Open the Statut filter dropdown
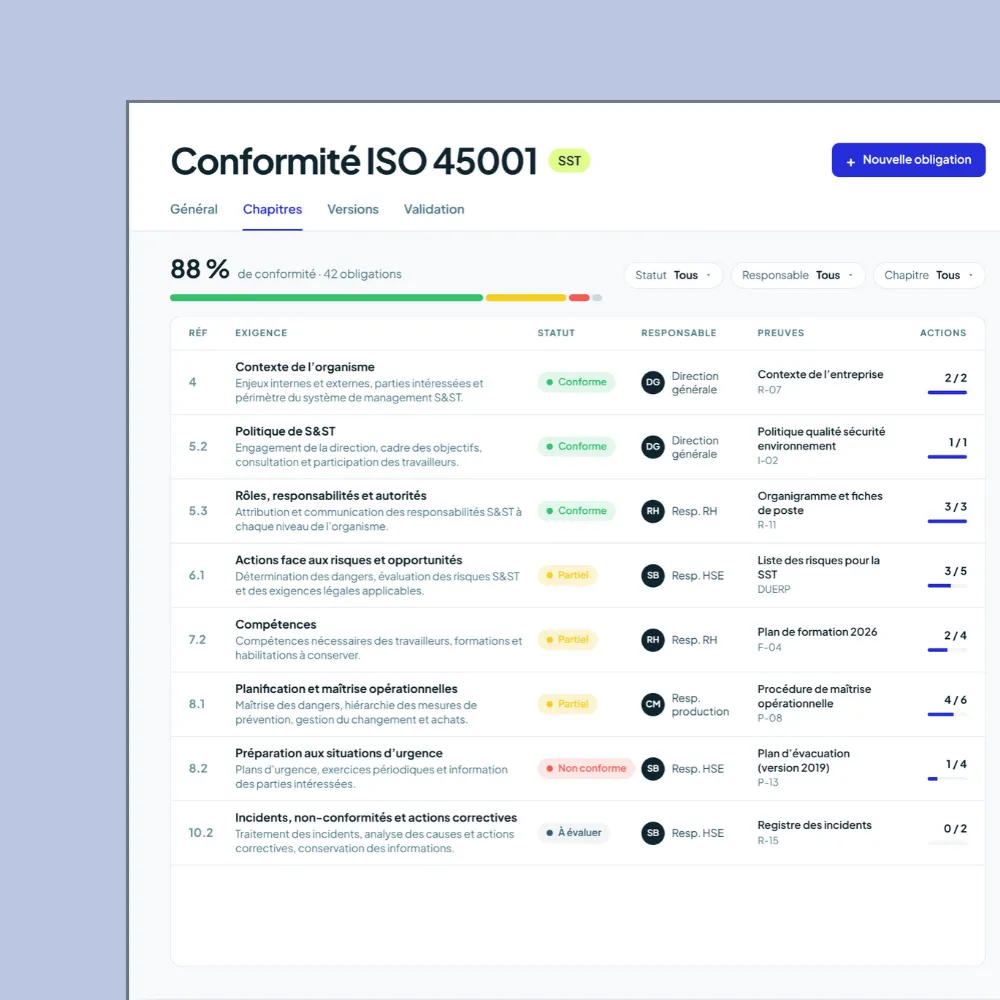 tap(673, 276)
